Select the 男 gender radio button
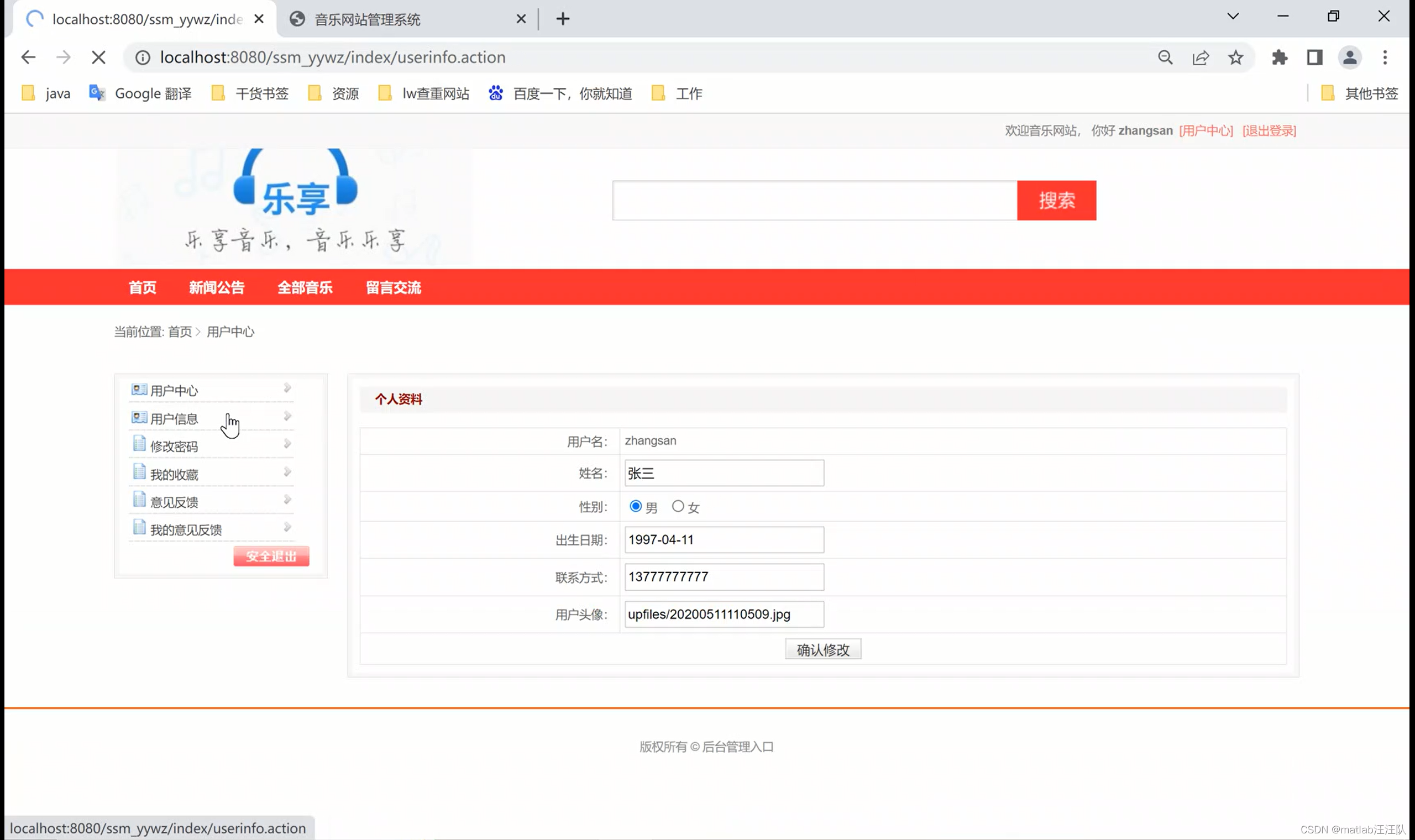Image resolution: width=1415 pixels, height=840 pixels. 635,506
